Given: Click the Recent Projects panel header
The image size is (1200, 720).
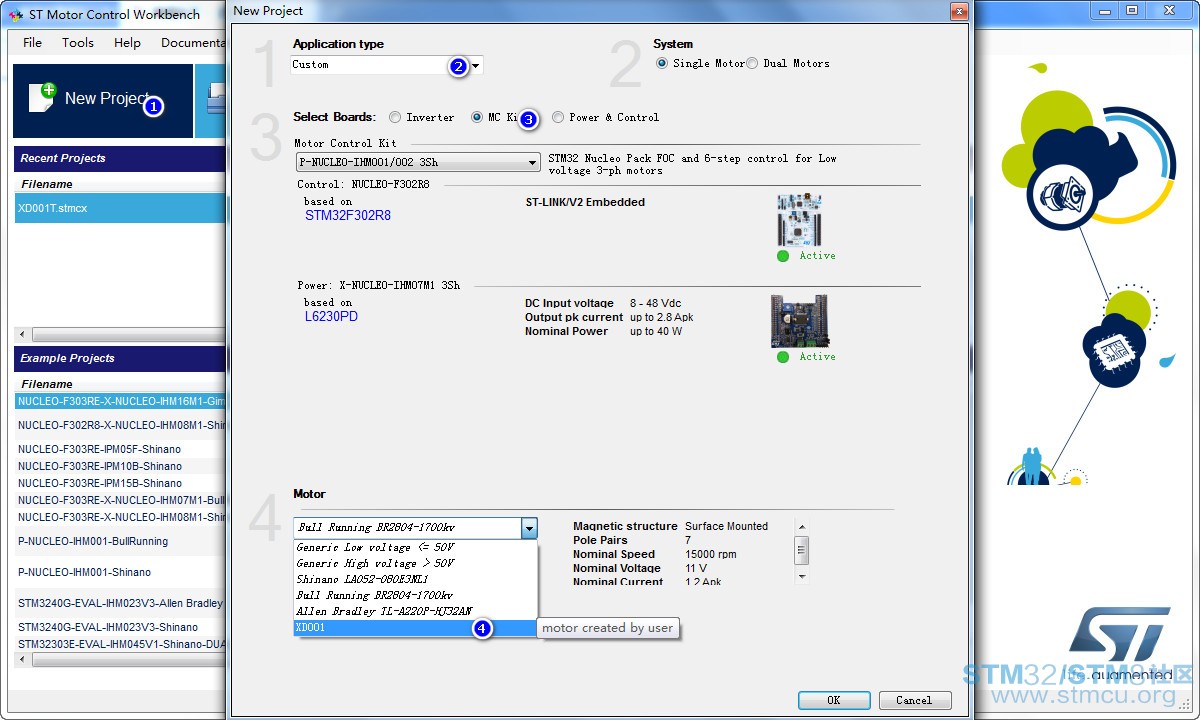Looking at the screenshot, I should coord(120,158).
